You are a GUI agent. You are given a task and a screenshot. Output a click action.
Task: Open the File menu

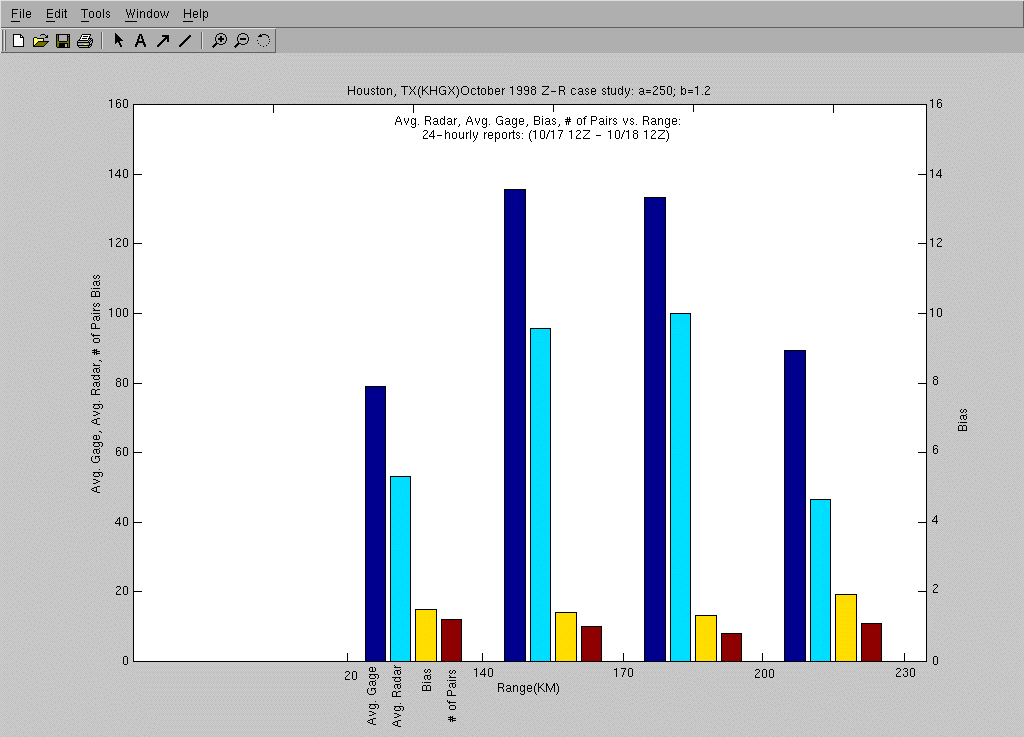tap(21, 14)
